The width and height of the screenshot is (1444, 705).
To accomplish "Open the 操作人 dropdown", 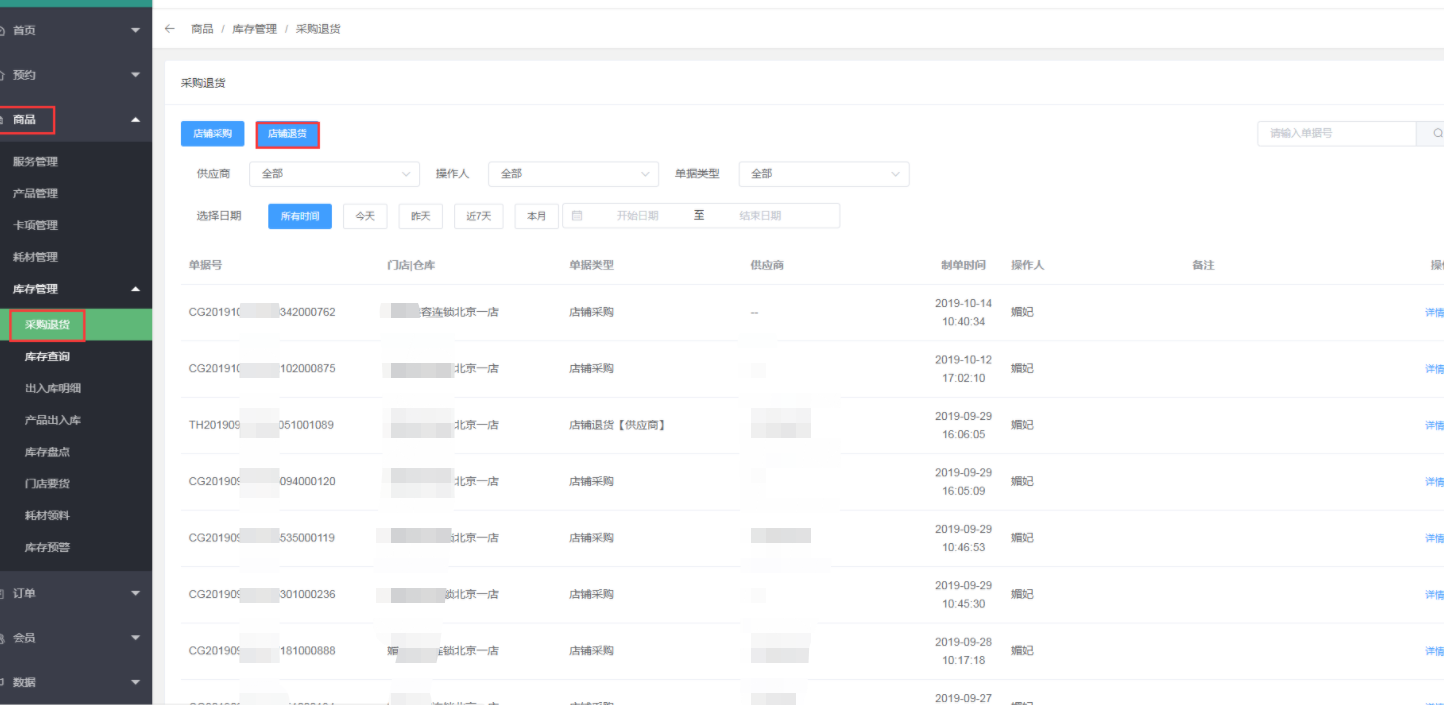I will pos(573,174).
